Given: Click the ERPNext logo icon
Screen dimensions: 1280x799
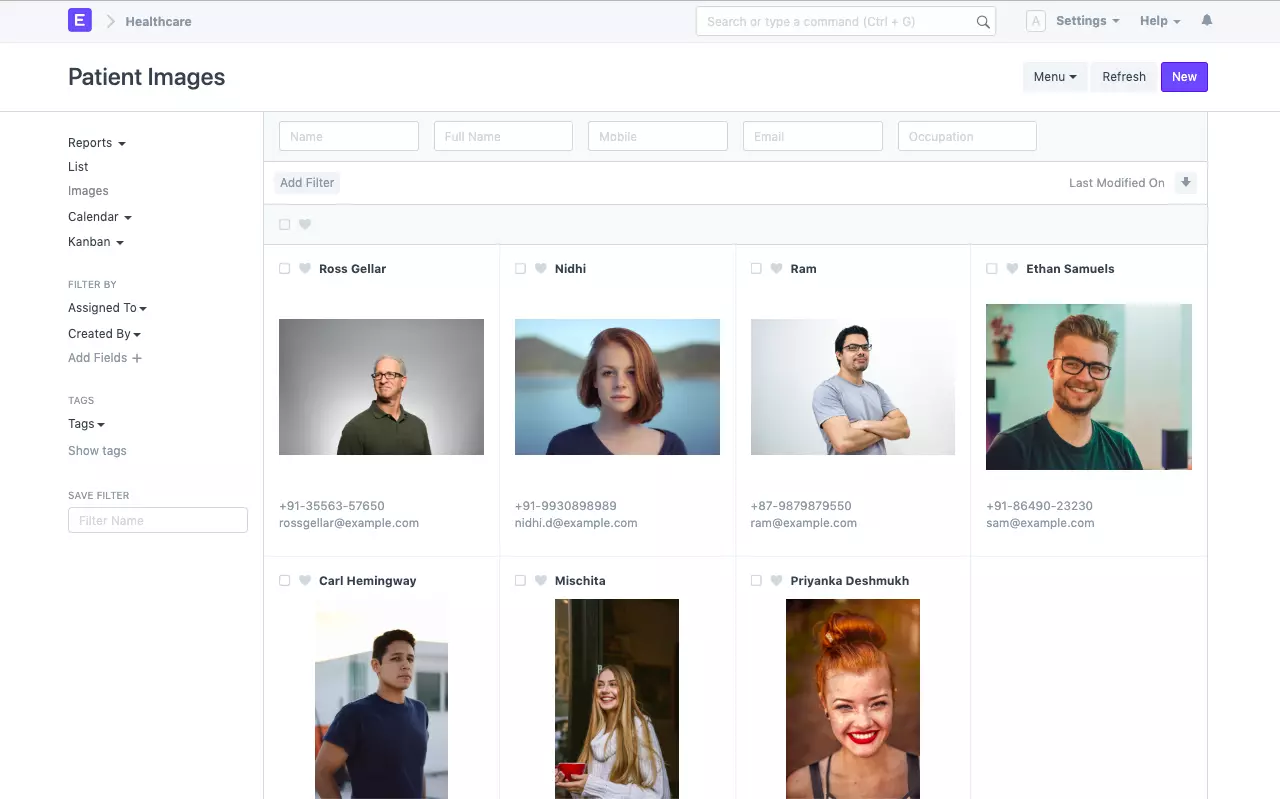Looking at the screenshot, I should pyautogui.click(x=79, y=20).
